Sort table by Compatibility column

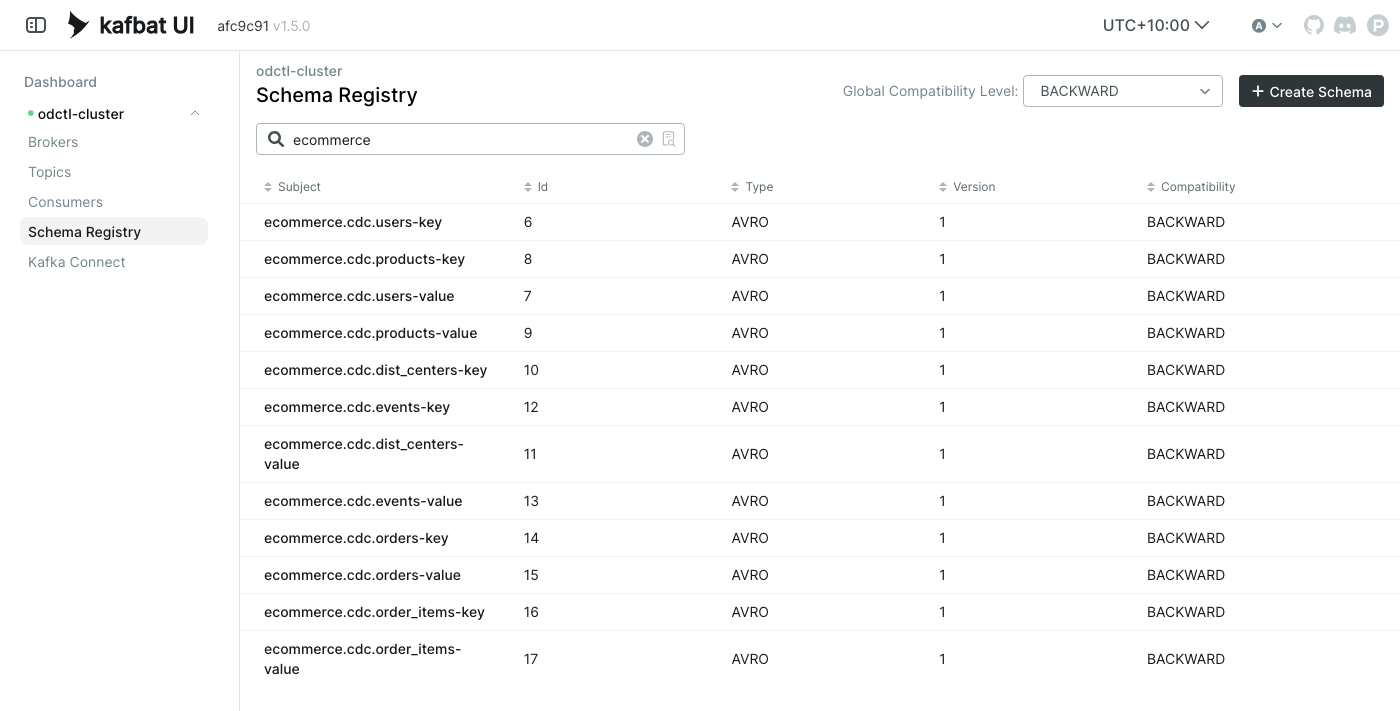(1191, 187)
